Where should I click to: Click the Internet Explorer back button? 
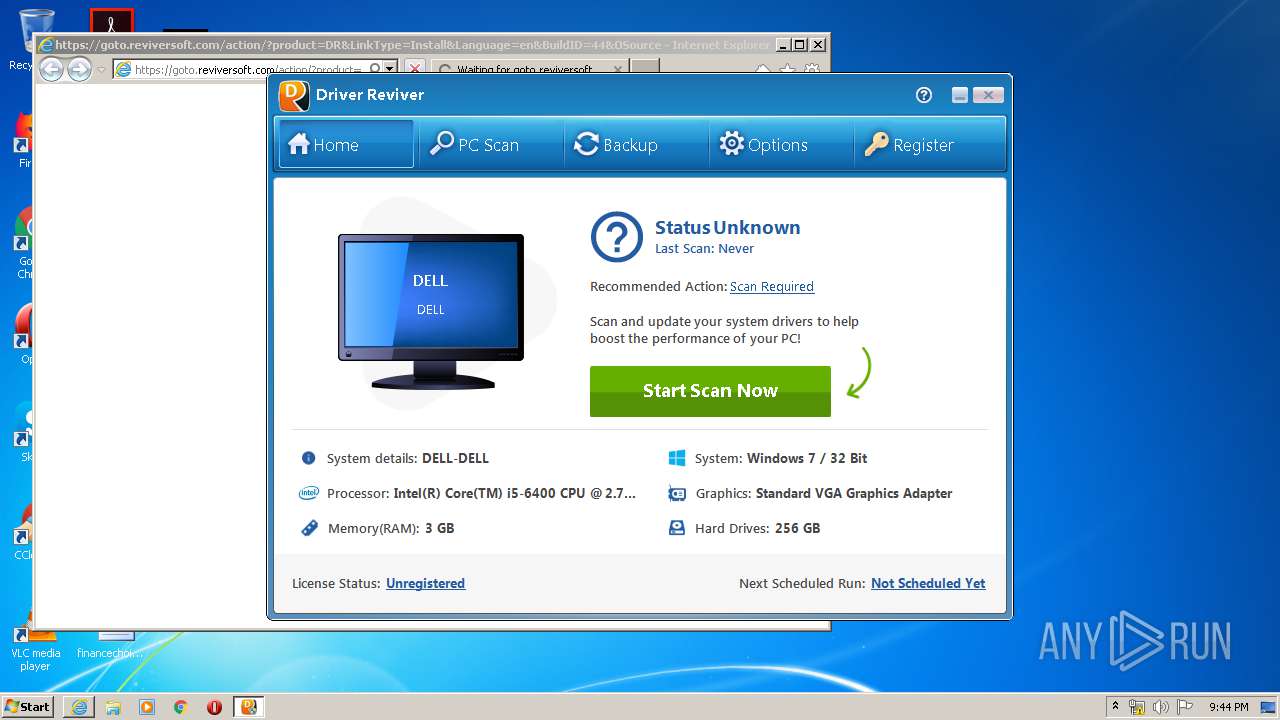(x=51, y=69)
